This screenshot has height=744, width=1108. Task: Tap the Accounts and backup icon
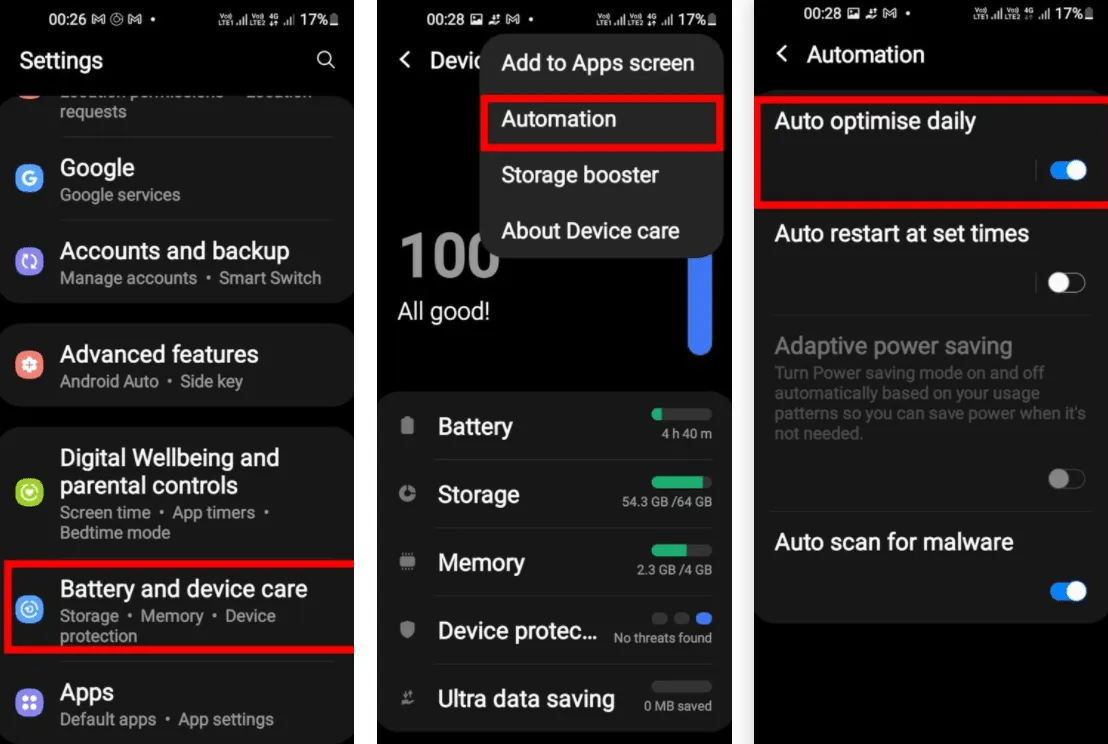click(29, 262)
